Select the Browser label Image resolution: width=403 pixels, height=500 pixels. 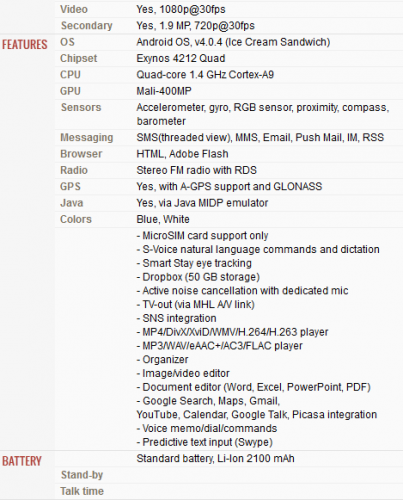coord(81,154)
